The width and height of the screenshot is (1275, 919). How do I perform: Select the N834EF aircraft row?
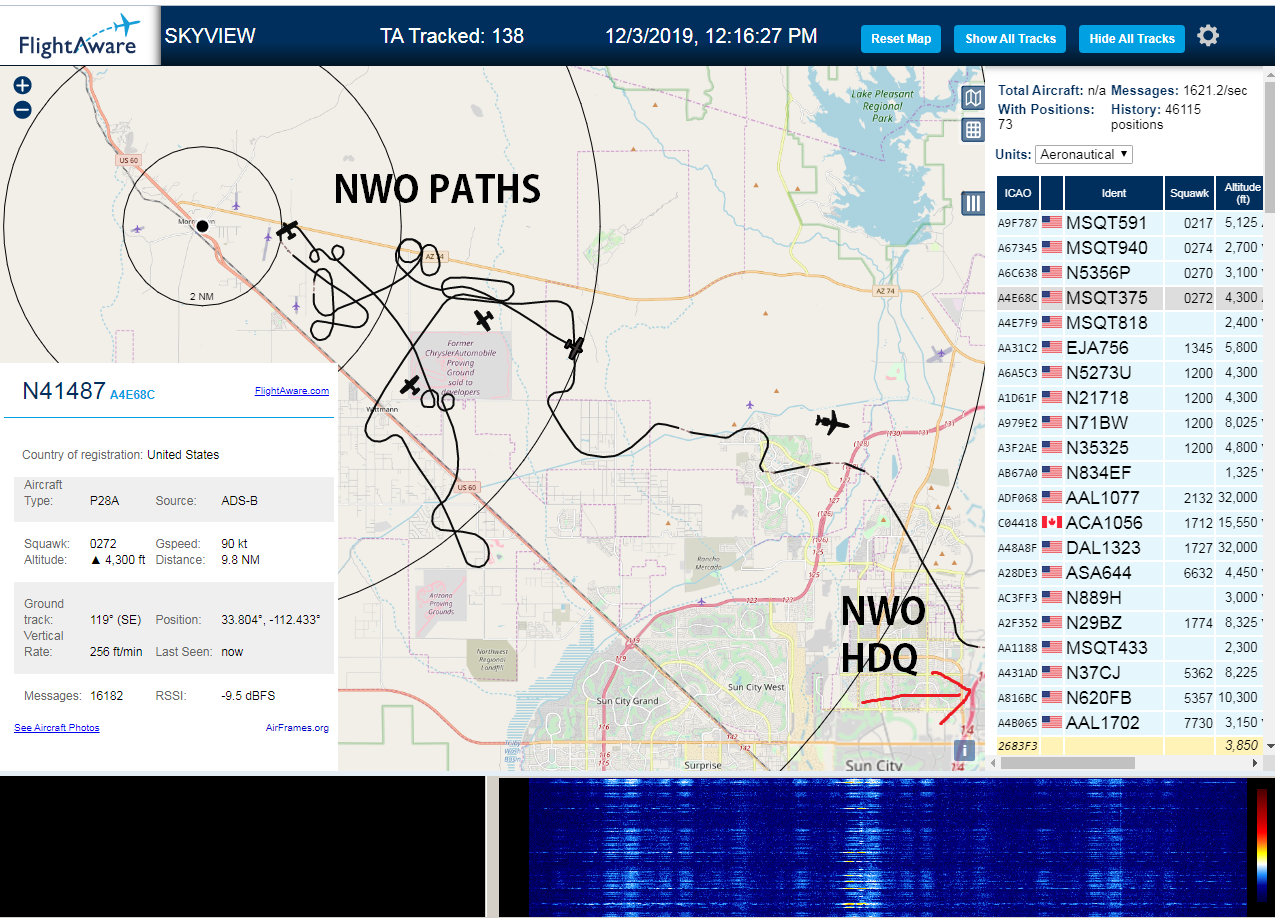point(1130,473)
